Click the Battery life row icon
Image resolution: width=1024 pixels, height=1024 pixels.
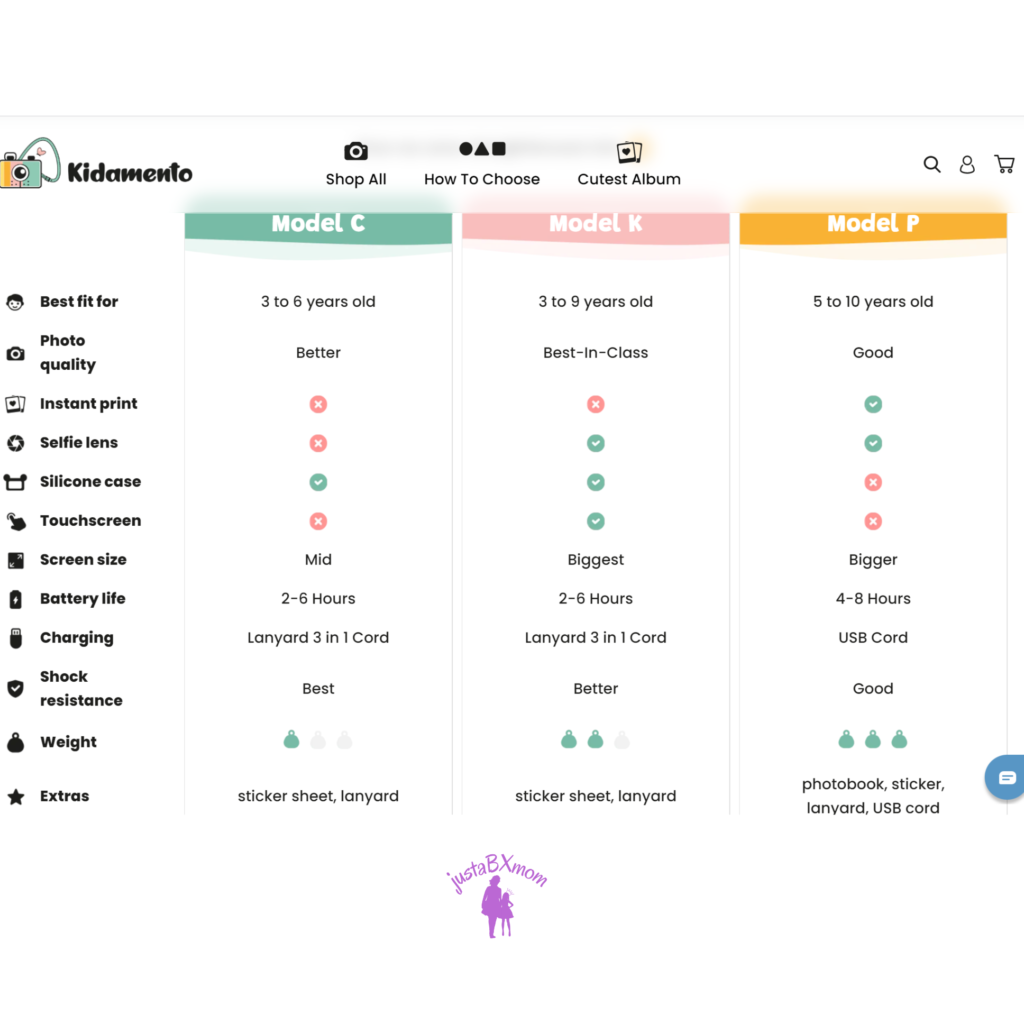[x=15, y=599]
